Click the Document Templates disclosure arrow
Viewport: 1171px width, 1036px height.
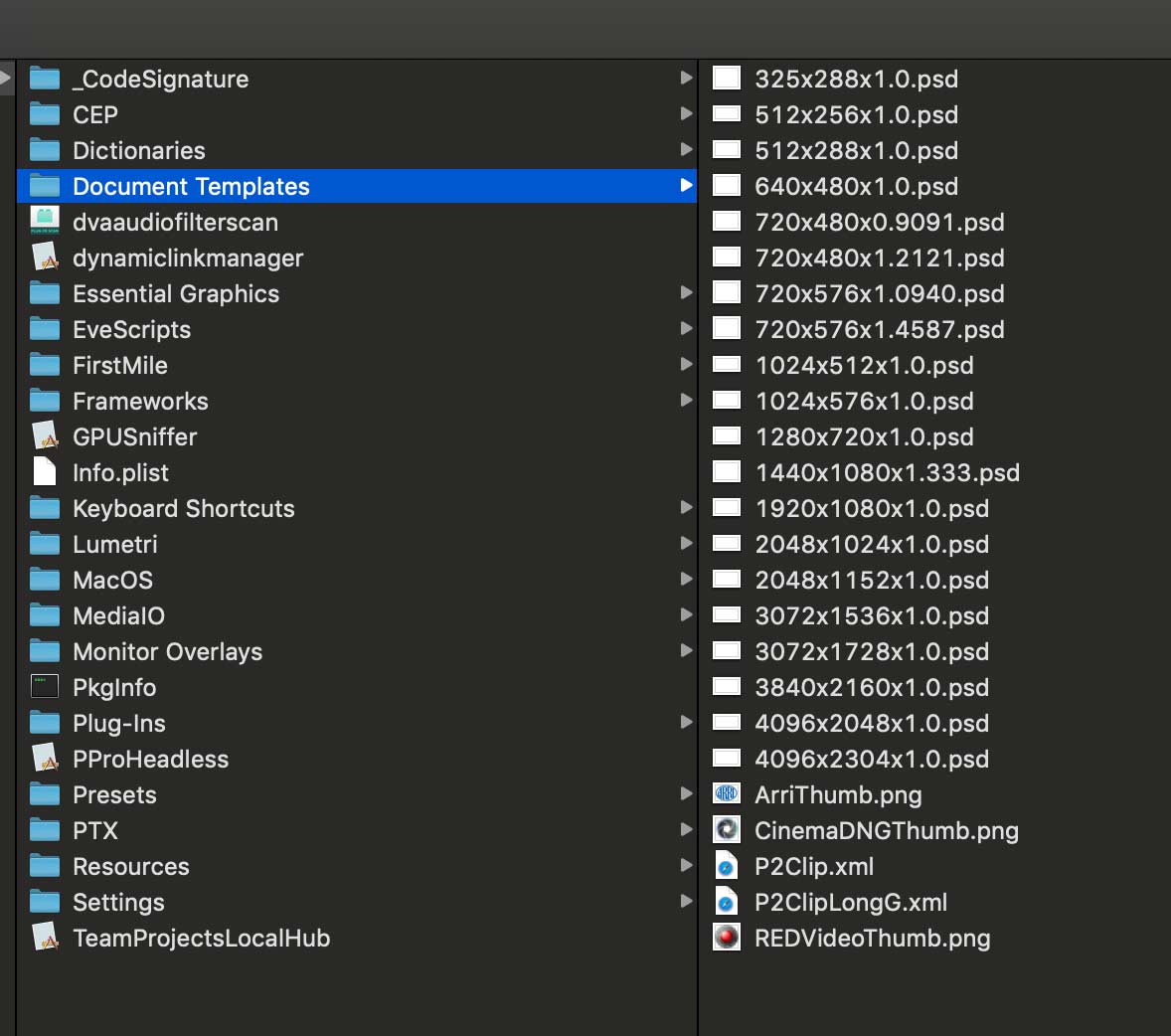(x=686, y=185)
